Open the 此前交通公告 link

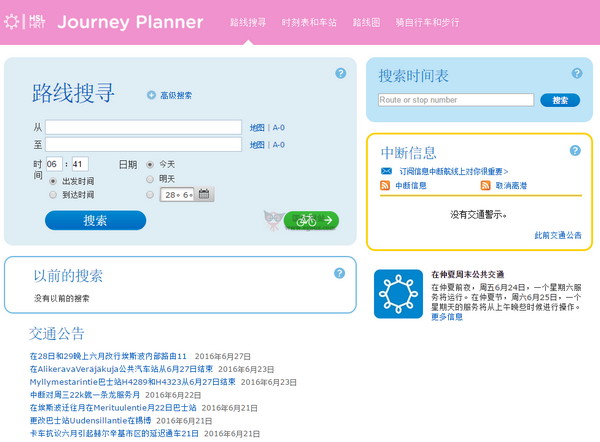click(558, 235)
